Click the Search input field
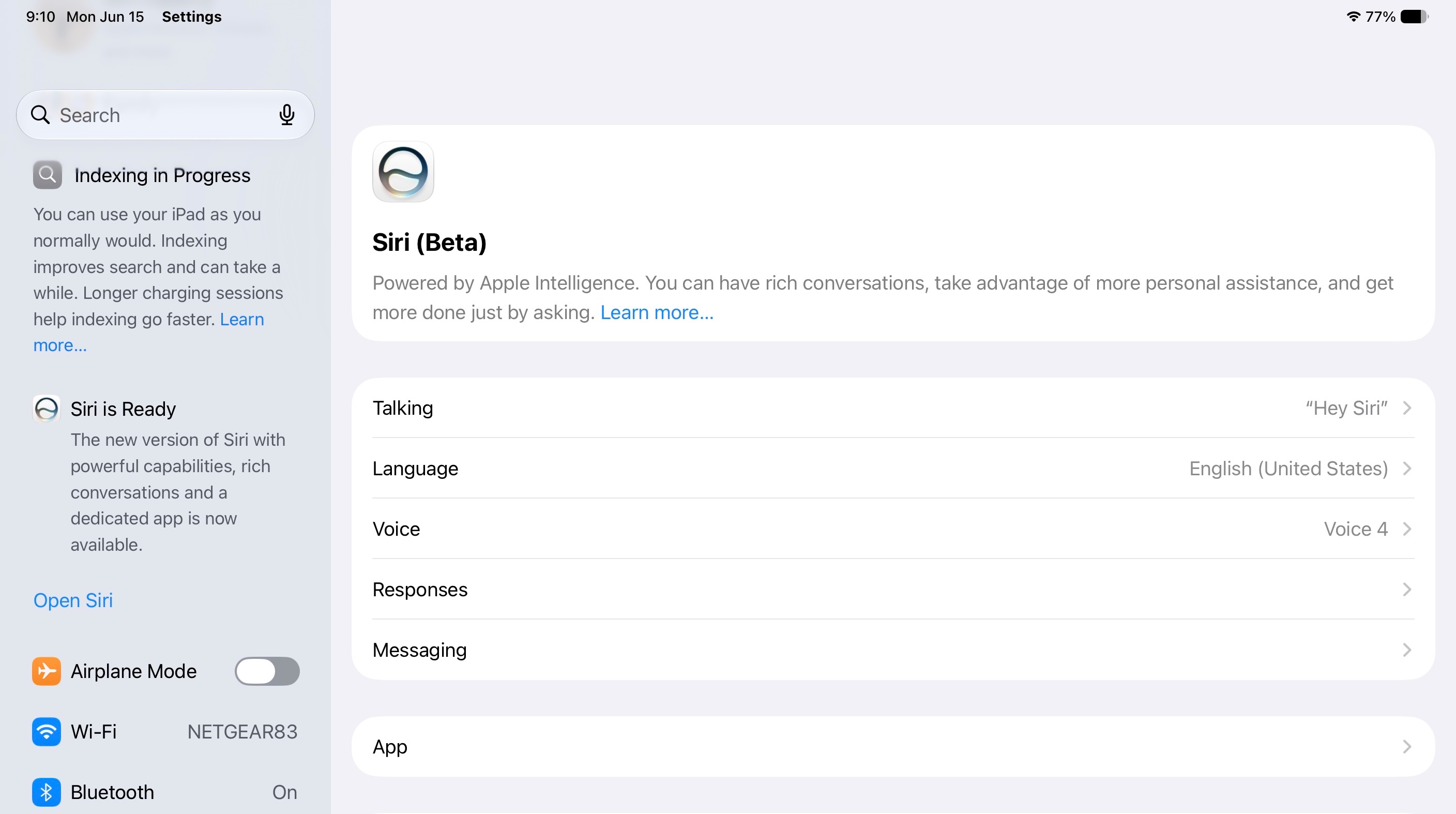1456x814 pixels. pyautogui.click(x=165, y=115)
